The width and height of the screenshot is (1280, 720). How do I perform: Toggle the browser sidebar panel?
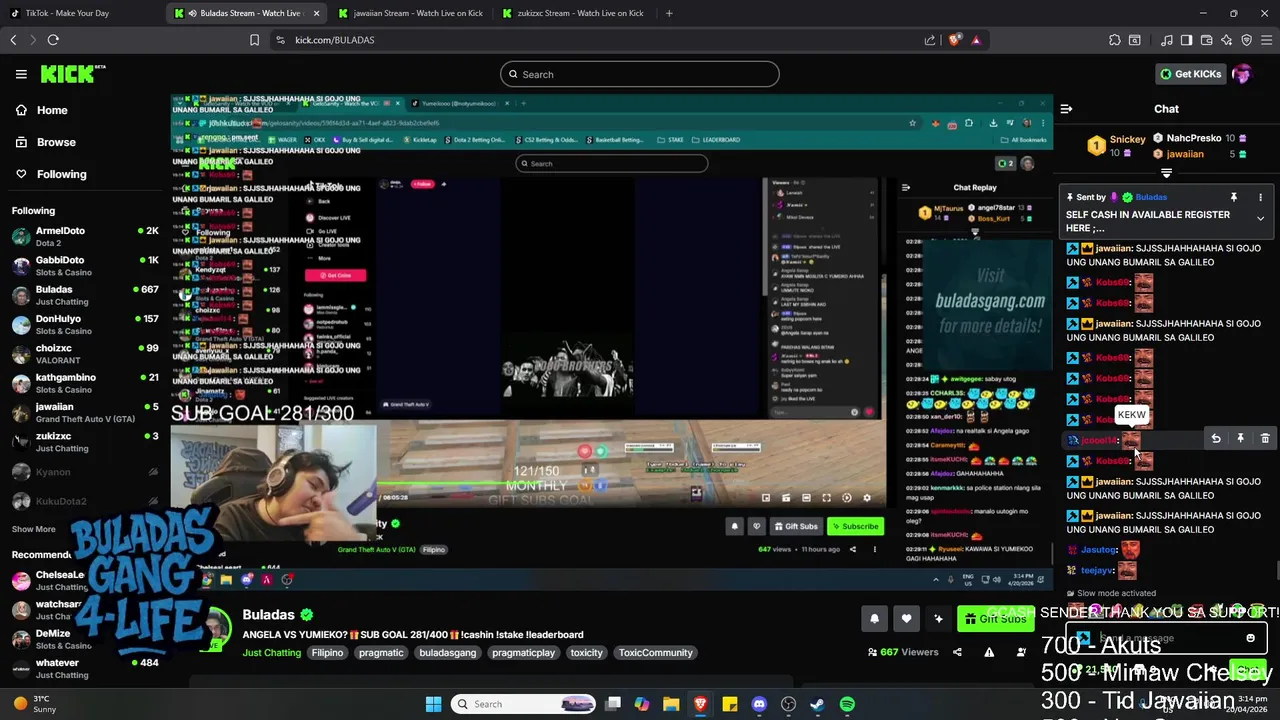(1187, 40)
